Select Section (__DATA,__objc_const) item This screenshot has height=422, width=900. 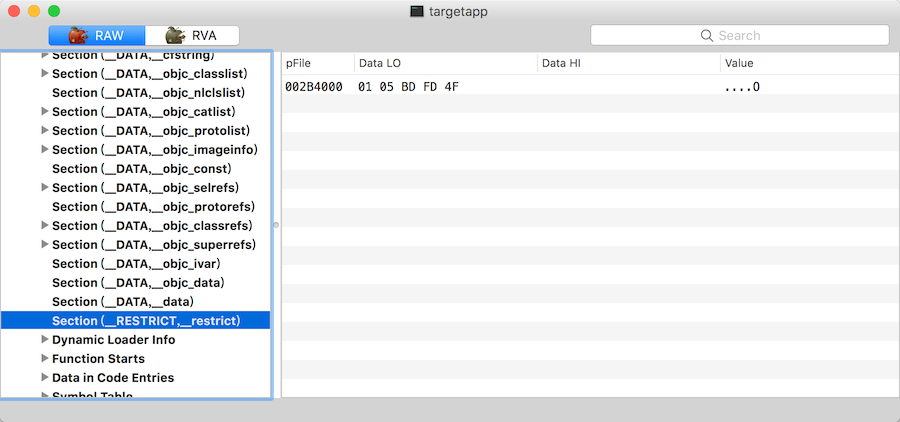pyautogui.click(x=136, y=169)
